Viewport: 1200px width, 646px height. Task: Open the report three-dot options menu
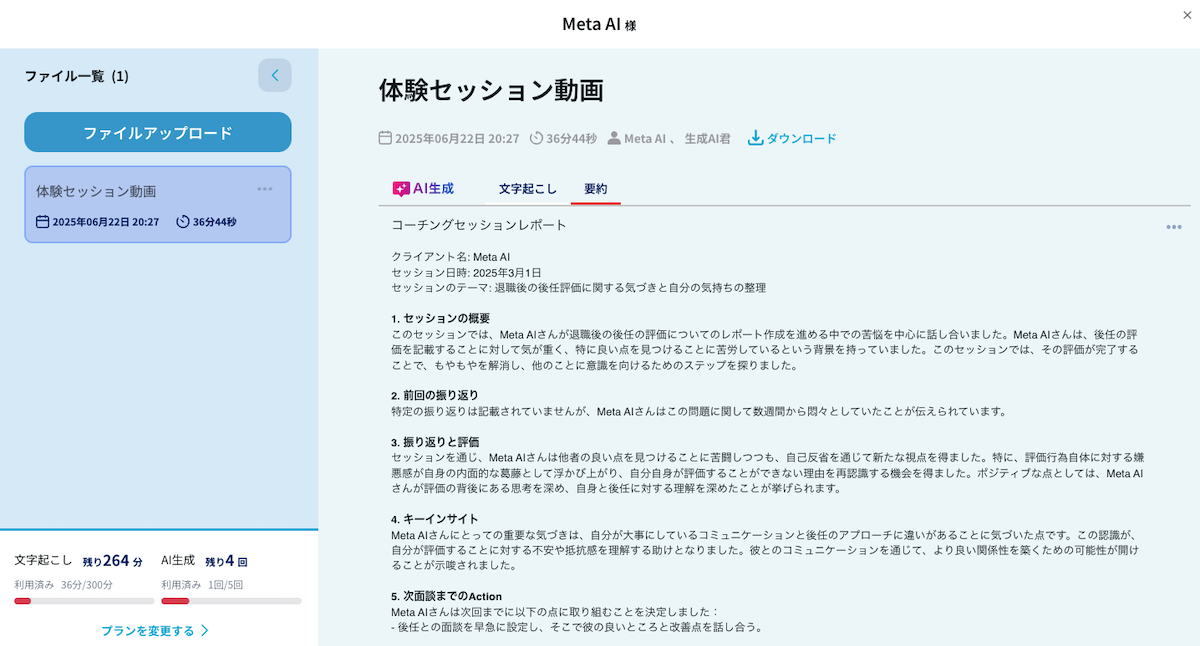(1174, 227)
